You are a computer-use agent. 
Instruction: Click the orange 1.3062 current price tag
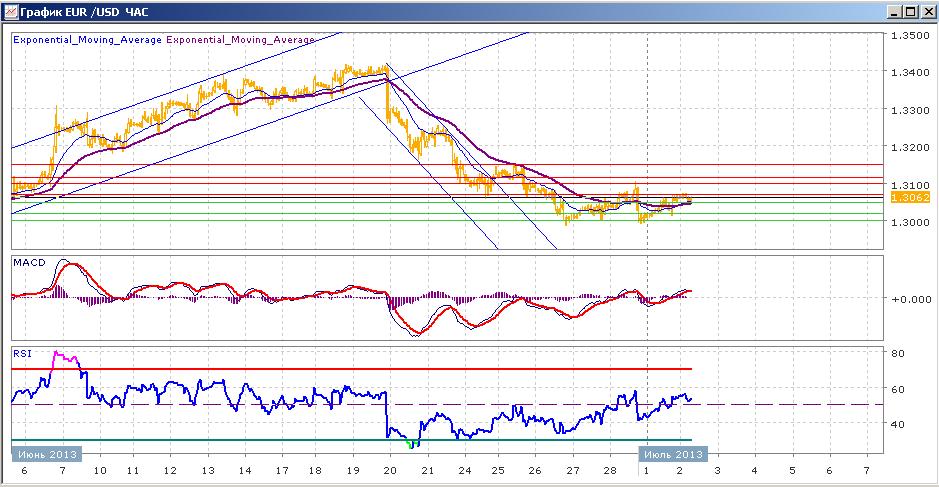click(910, 198)
